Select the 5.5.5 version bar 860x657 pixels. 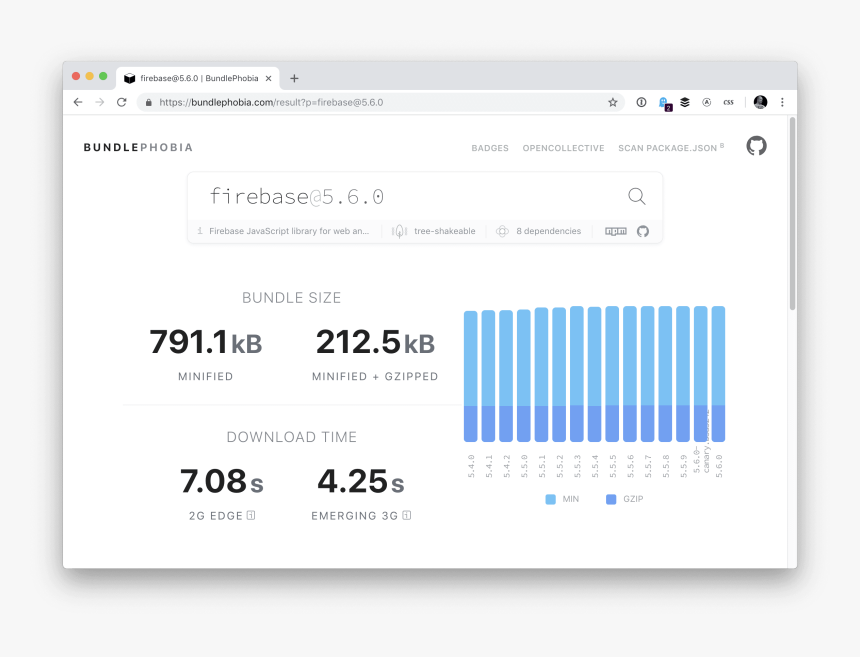coord(612,374)
